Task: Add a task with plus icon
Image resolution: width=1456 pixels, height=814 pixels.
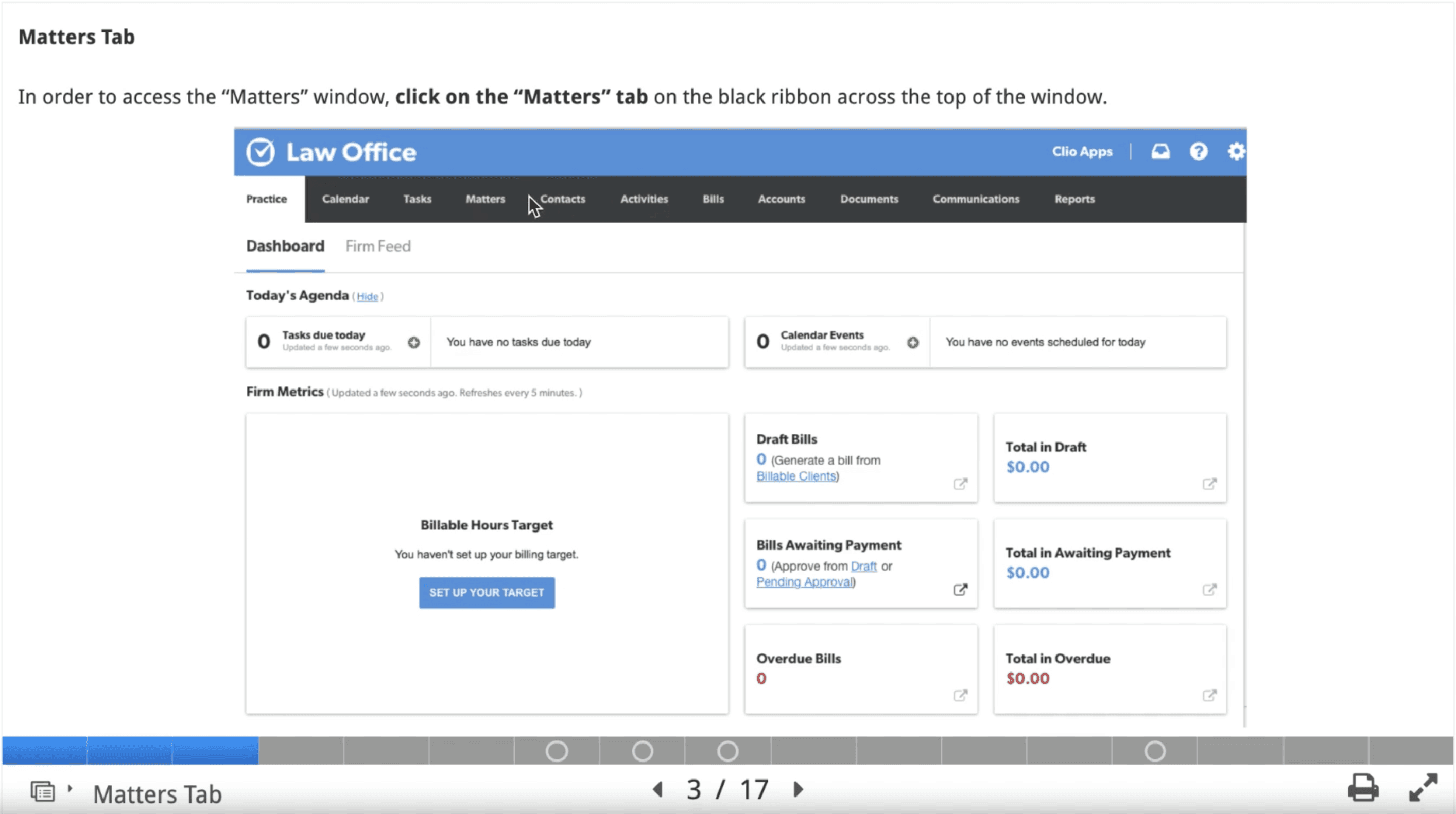Action: pos(414,342)
